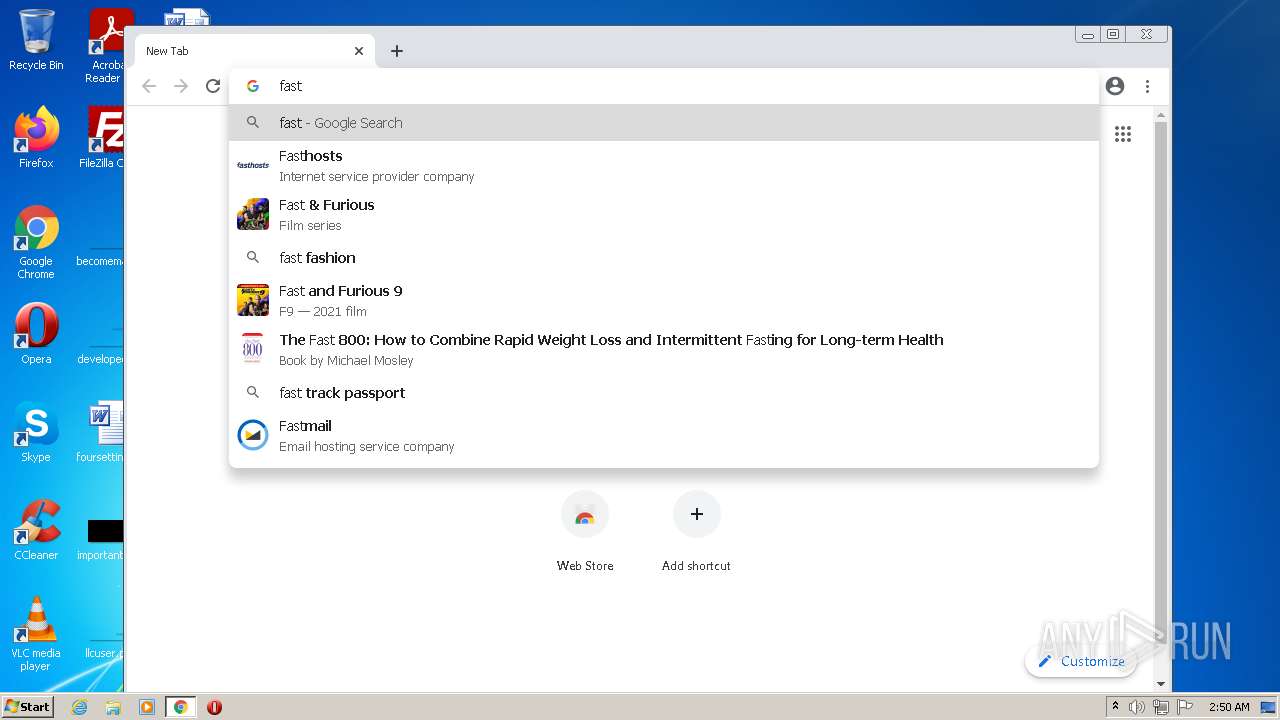Open Chrome's three-dot menu
The width and height of the screenshot is (1280, 720).
click(x=1148, y=86)
